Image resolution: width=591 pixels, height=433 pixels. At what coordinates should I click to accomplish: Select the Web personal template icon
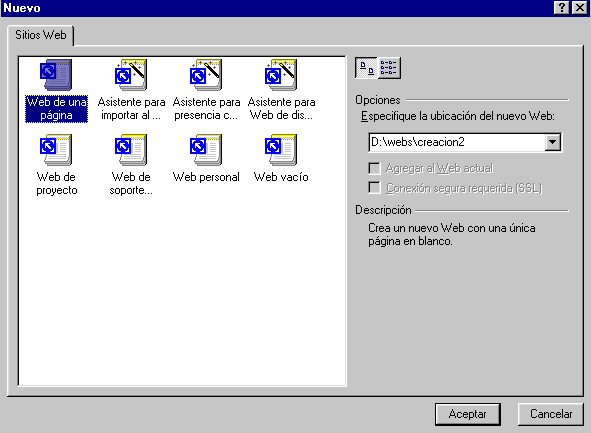[206, 150]
